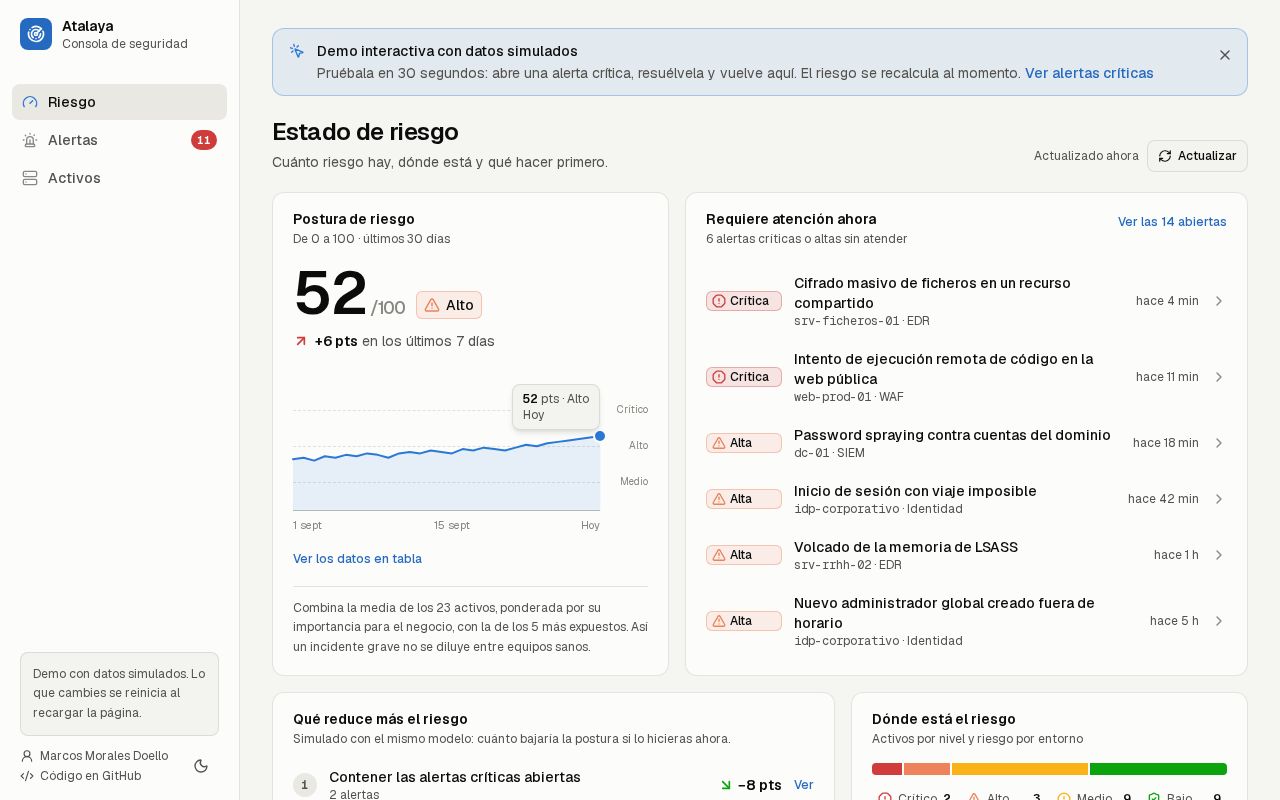The height and width of the screenshot is (800, 1280).
Task: Click user name Marcos Morales Doello
Action: point(104,756)
